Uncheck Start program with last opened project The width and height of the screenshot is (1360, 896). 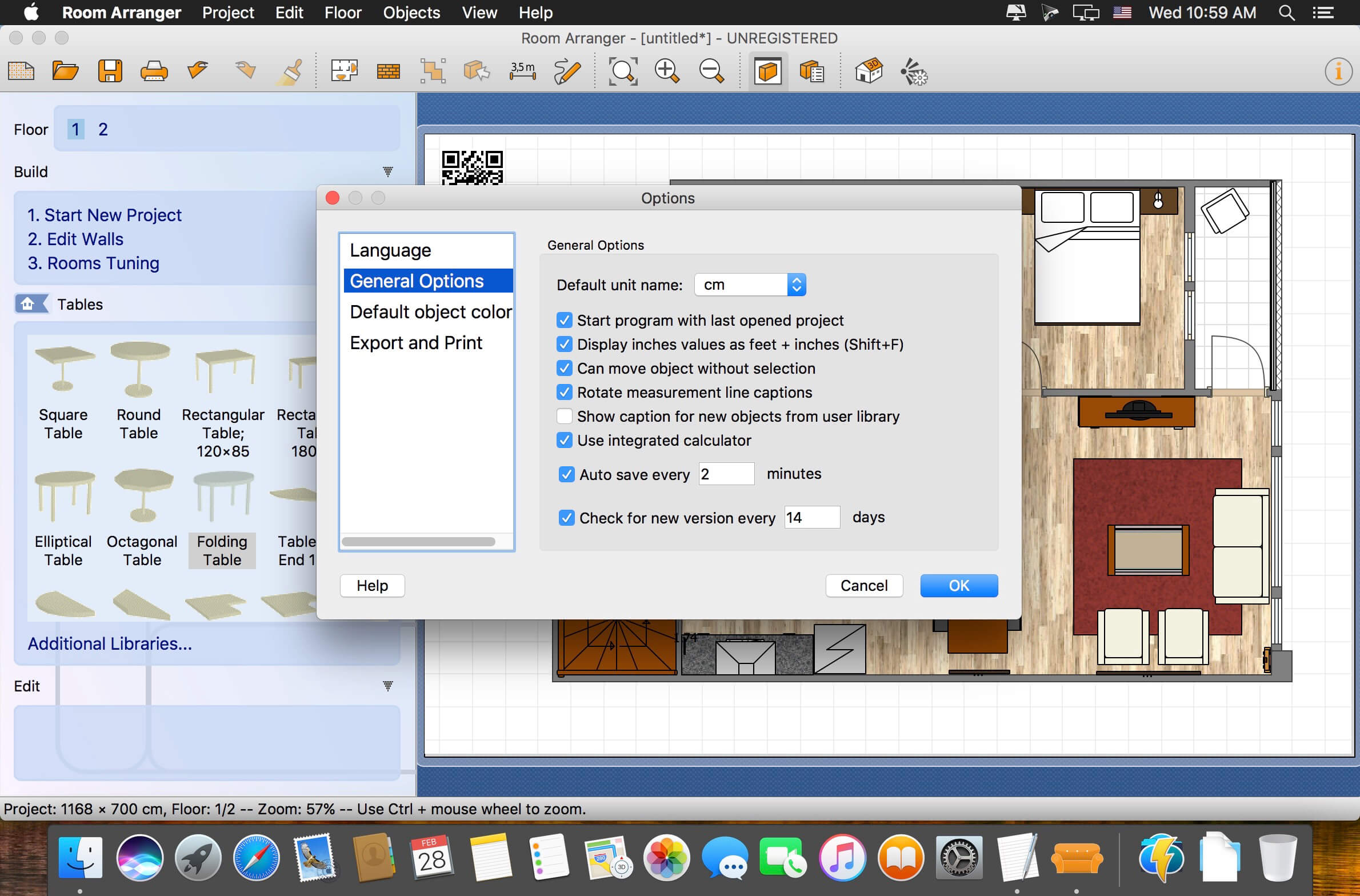click(565, 320)
